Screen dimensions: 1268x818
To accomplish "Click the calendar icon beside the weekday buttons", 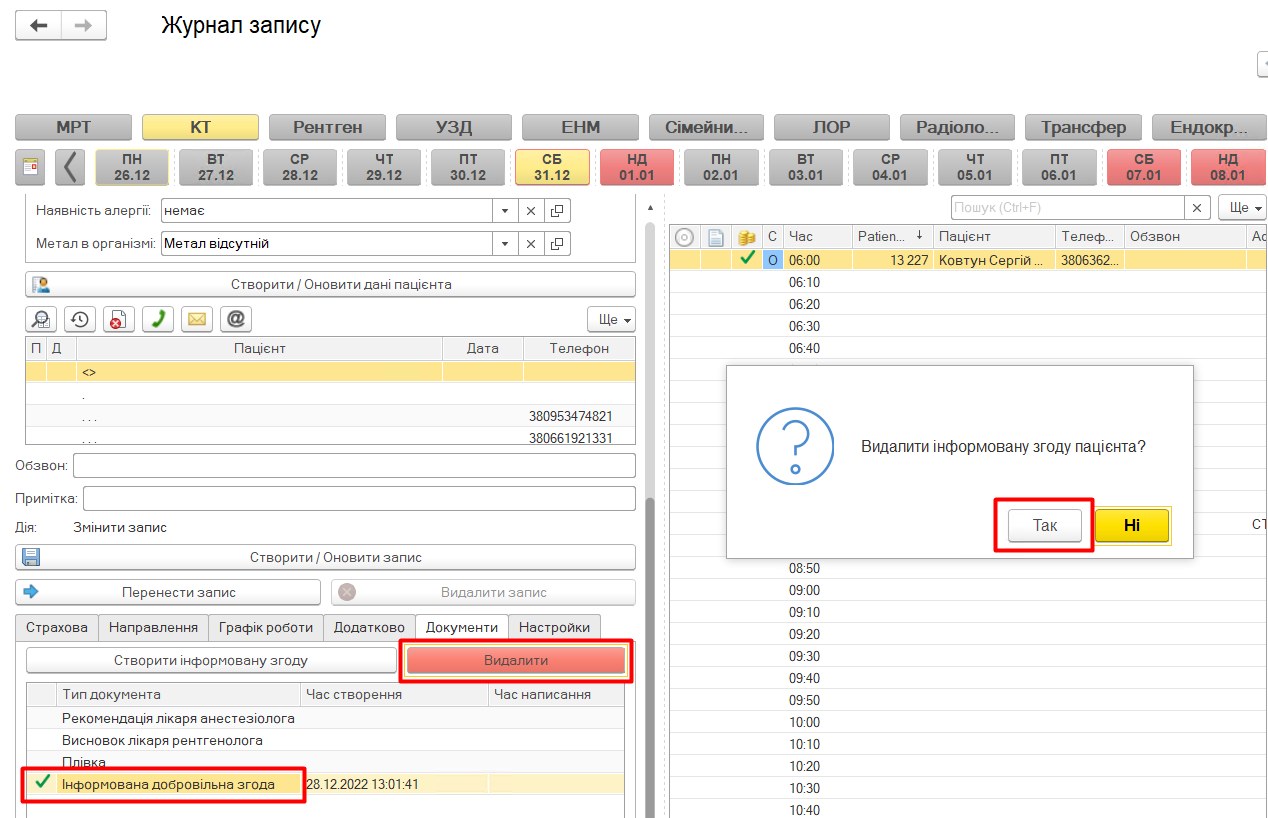I will point(30,167).
